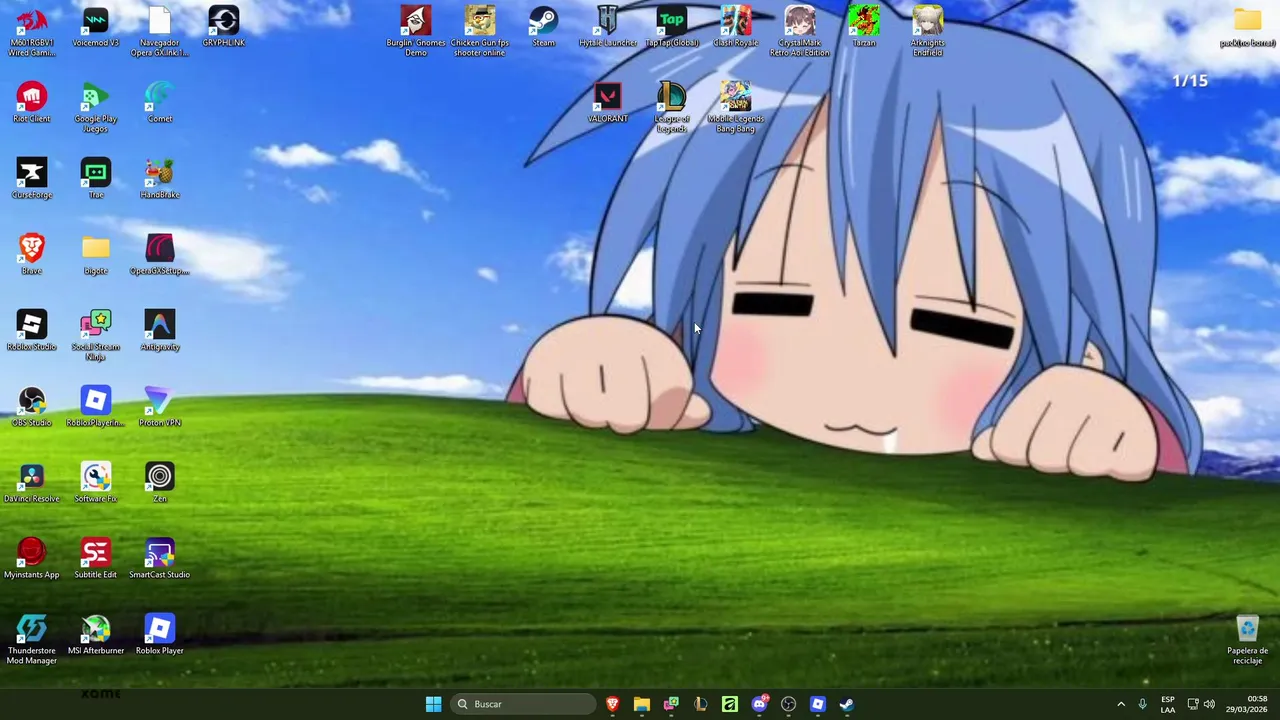1280x720 pixels.
Task: Open the TapTap(Global) shortcut
Action: click(671, 28)
